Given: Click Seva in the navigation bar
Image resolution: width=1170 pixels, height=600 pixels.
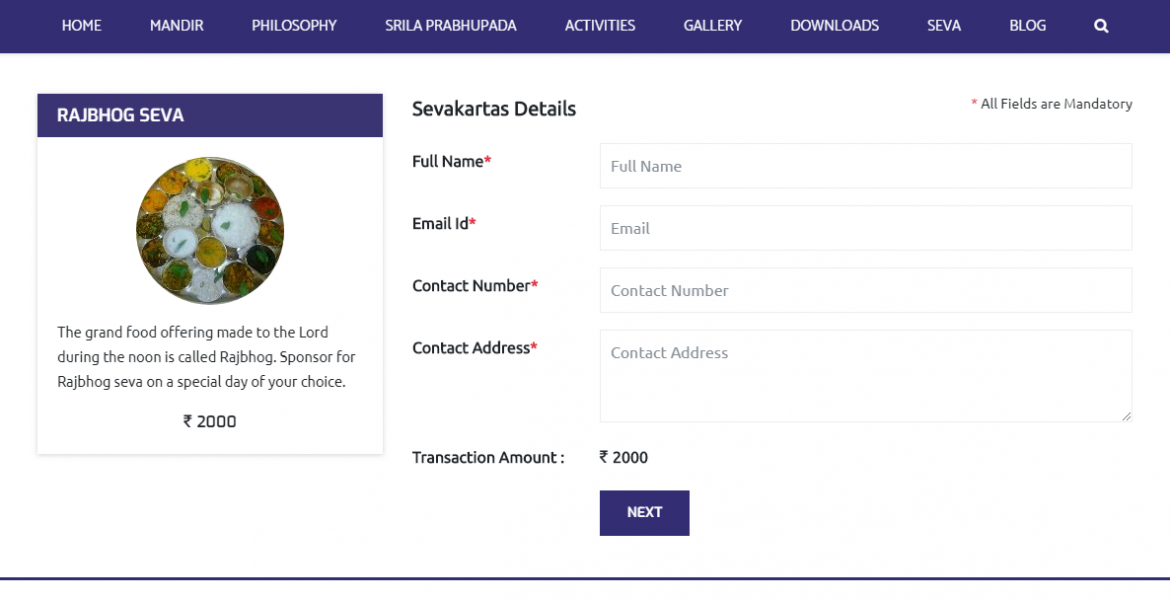Looking at the screenshot, I should 943,26.
